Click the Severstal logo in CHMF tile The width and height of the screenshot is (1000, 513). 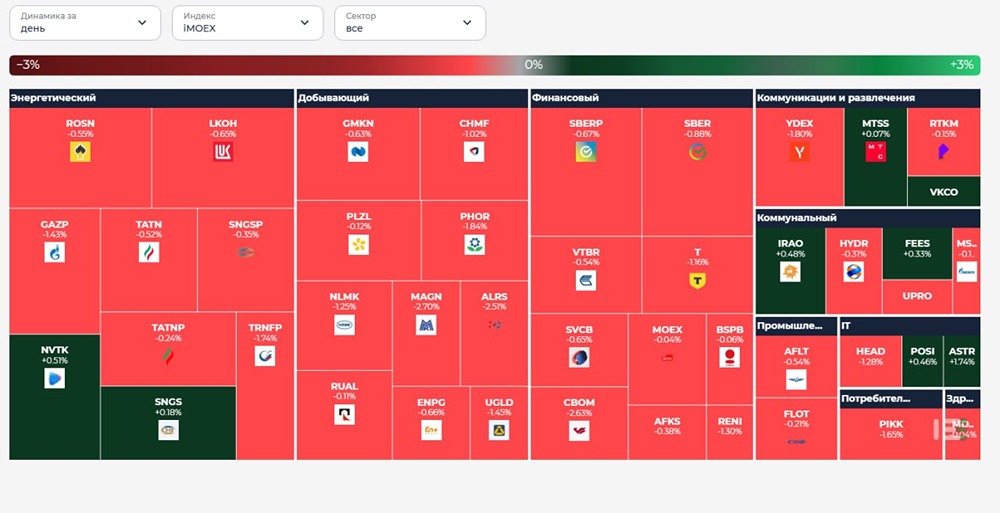coord(474,151)
